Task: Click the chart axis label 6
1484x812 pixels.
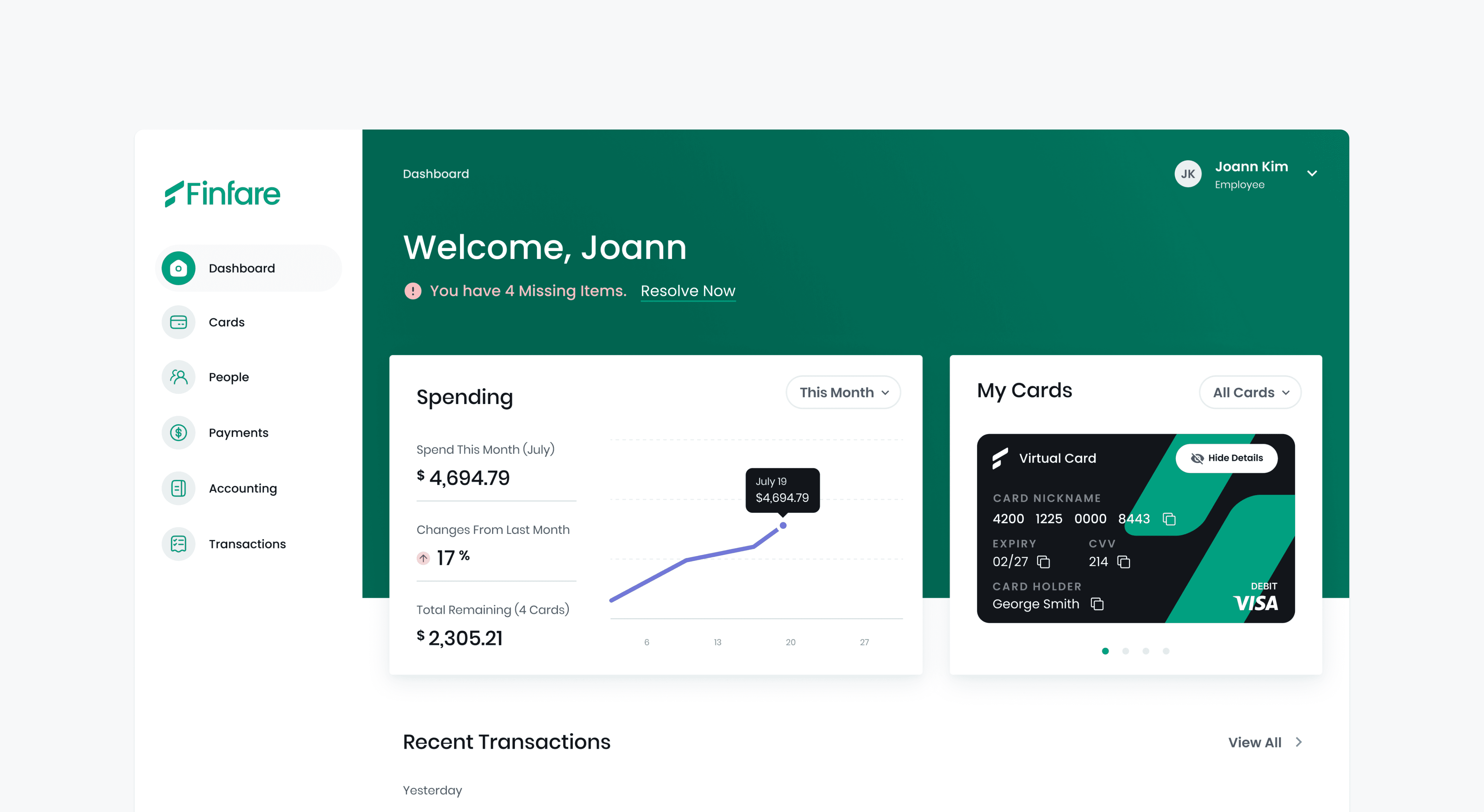Action: click(x=646, y=642)
